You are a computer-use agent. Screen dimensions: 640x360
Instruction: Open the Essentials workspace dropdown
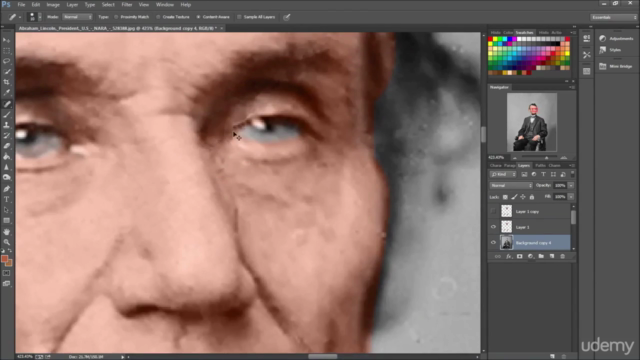point(613,17)
